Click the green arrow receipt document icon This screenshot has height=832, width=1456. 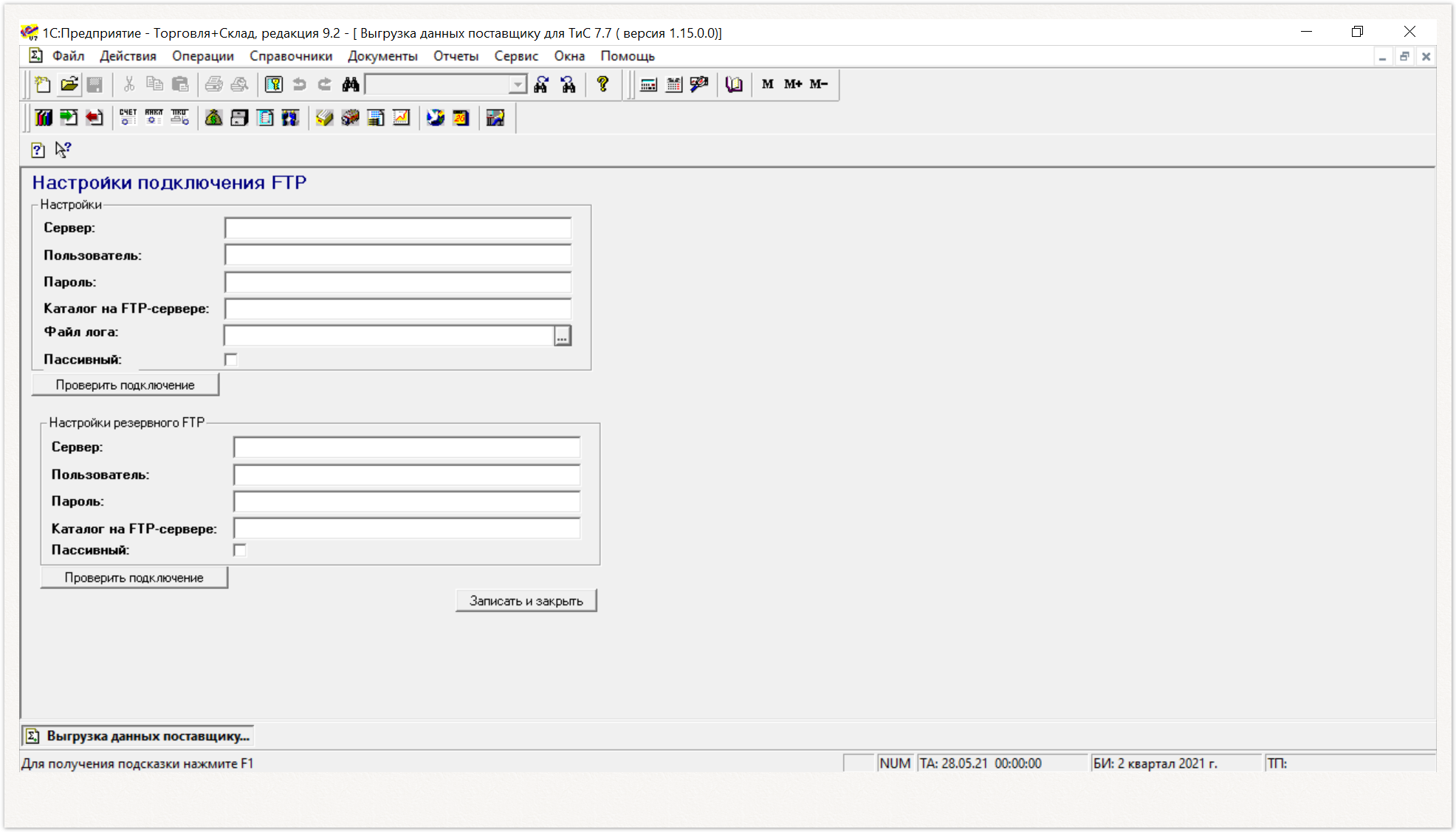click(69, 117)
